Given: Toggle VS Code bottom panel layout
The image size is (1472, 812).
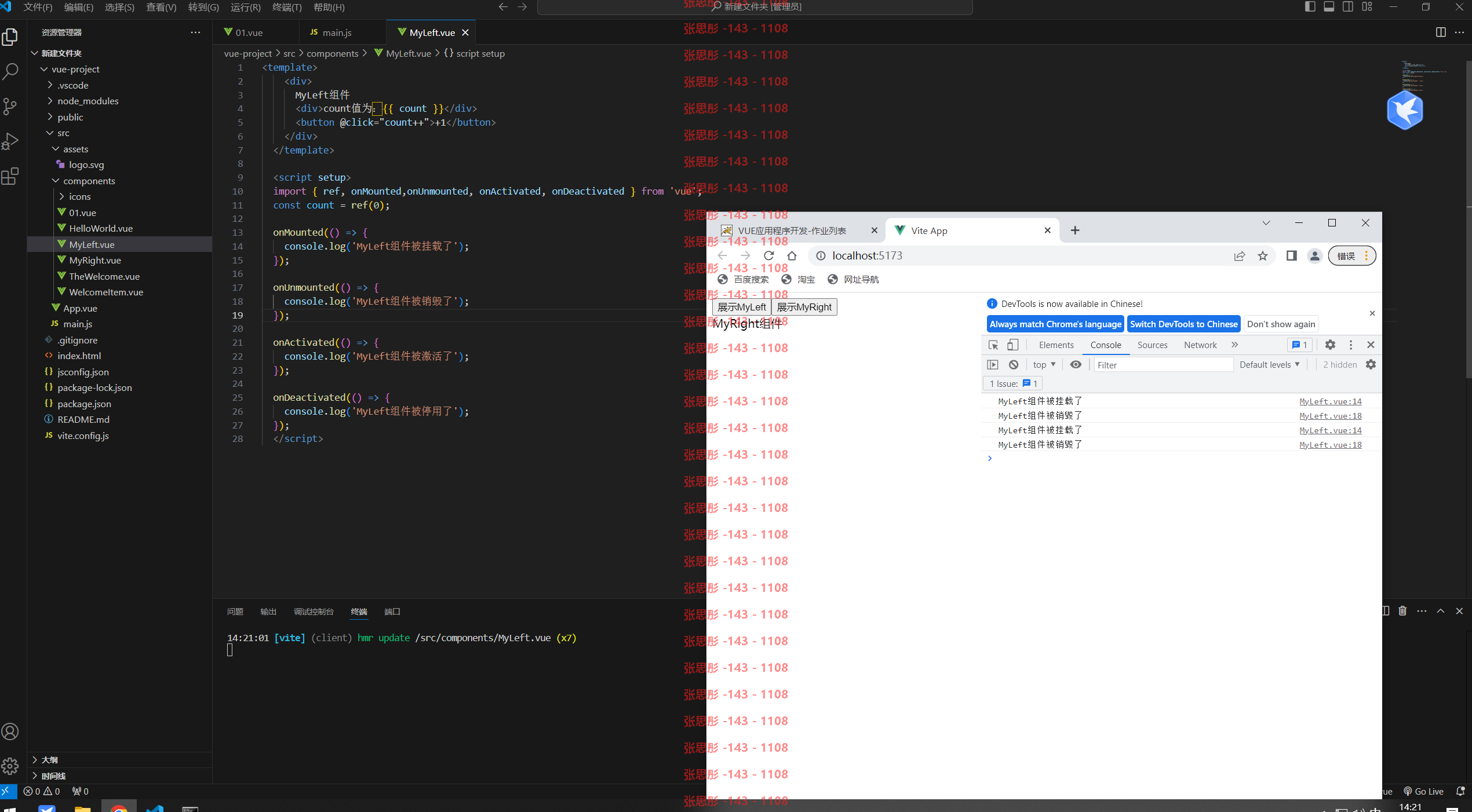Looking at the screenshot, I should click(x=1329, y=7).
